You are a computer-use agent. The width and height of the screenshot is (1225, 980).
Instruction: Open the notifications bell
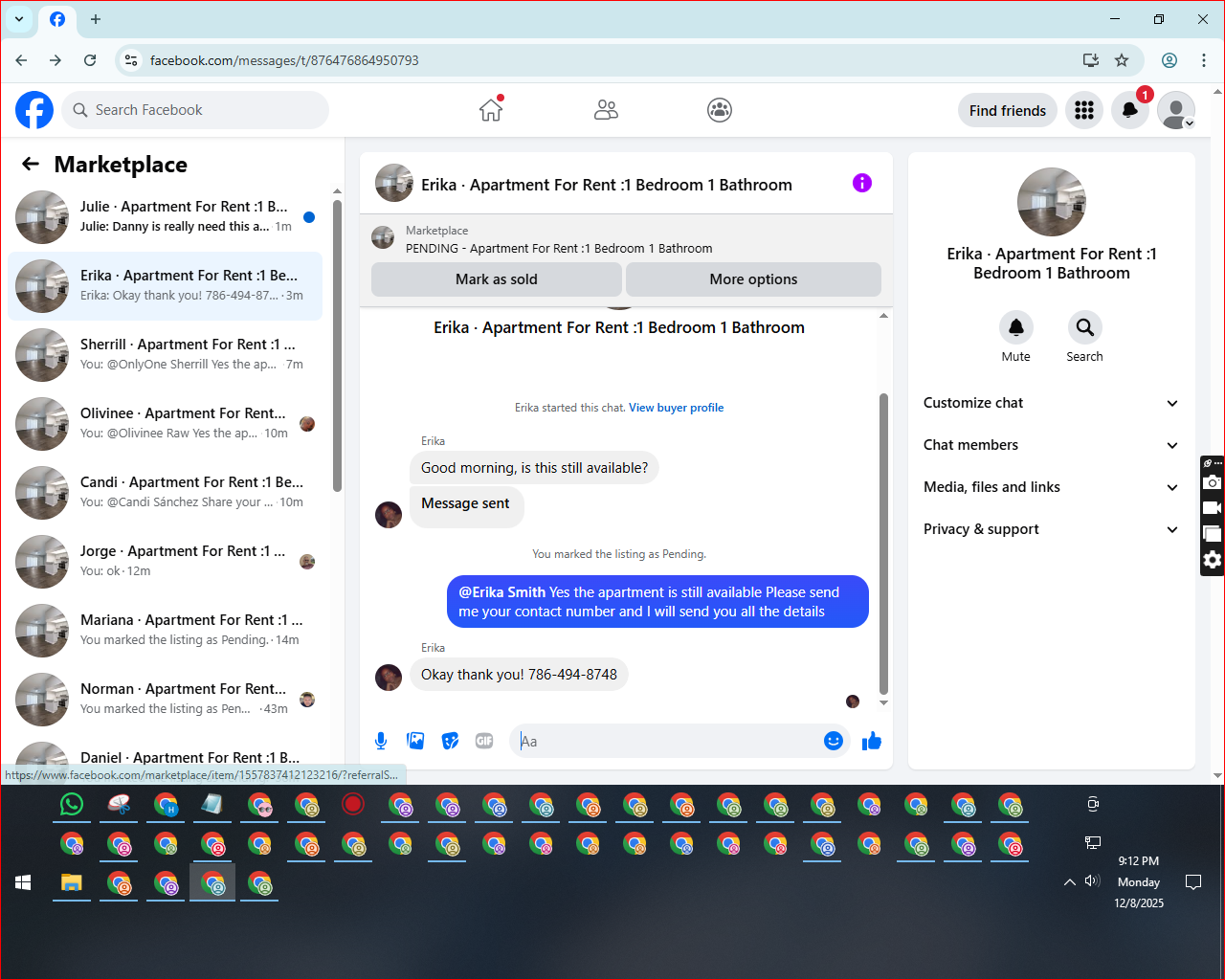(x=1130, y=110)
